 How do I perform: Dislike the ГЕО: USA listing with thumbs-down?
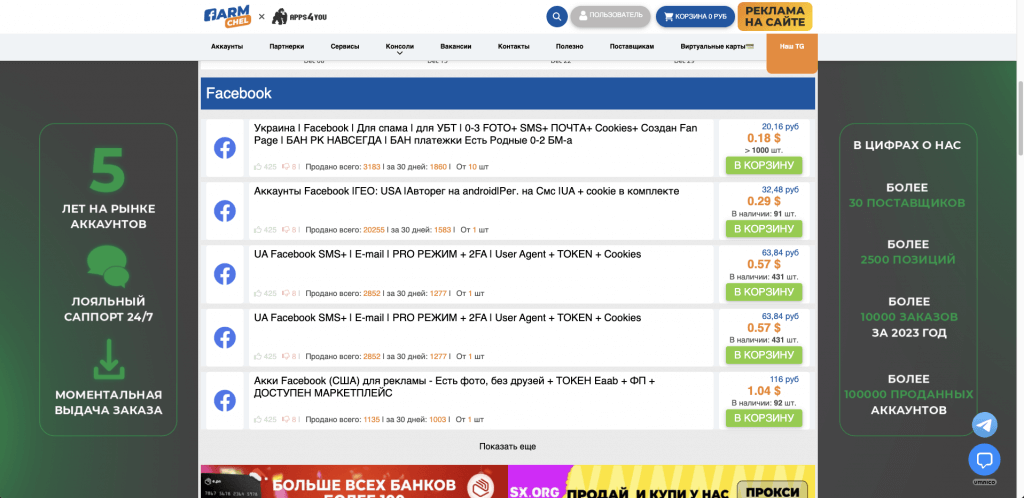pos(286,230)
